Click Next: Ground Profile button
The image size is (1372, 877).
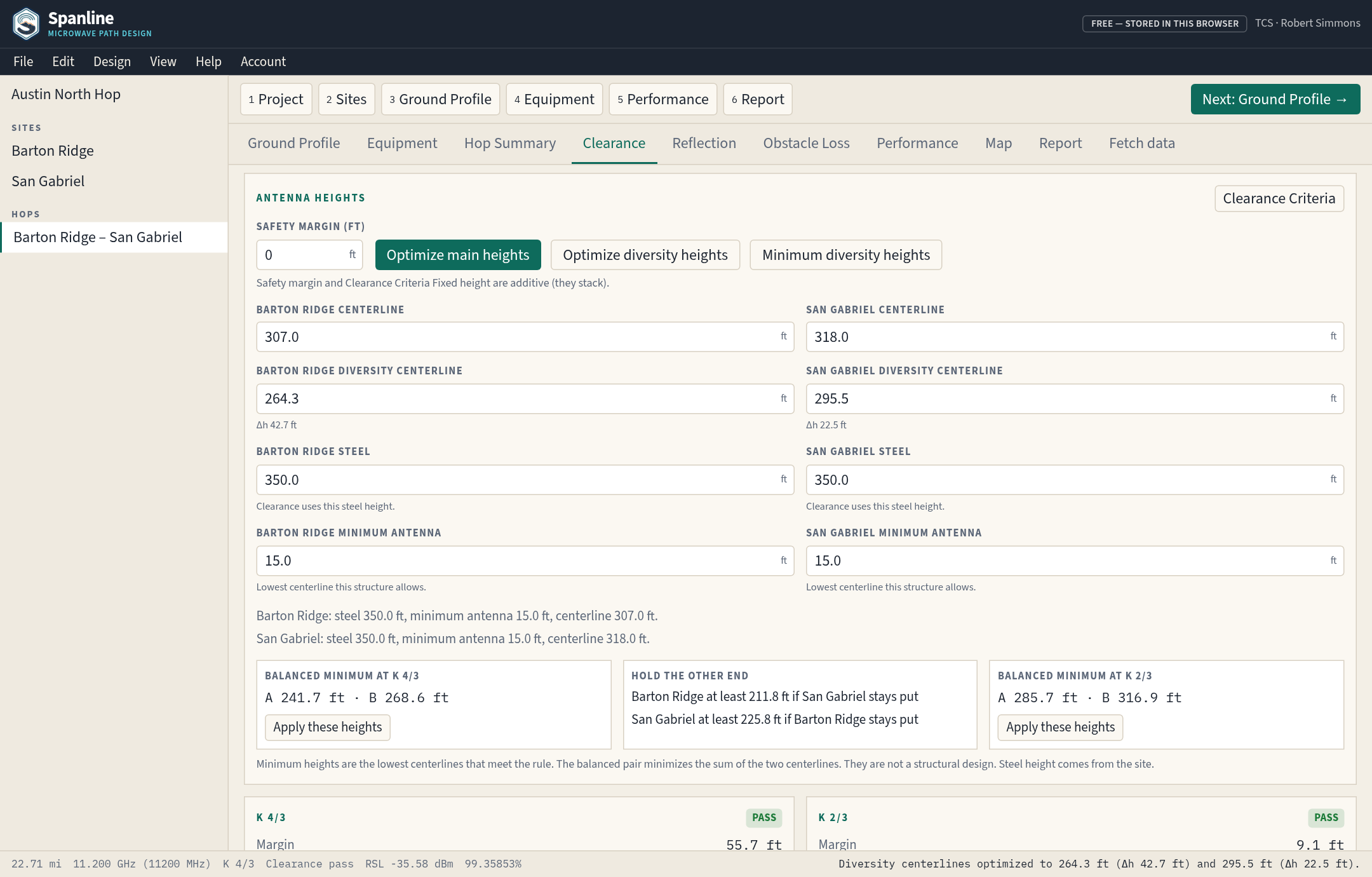[x=1275, y=99]
